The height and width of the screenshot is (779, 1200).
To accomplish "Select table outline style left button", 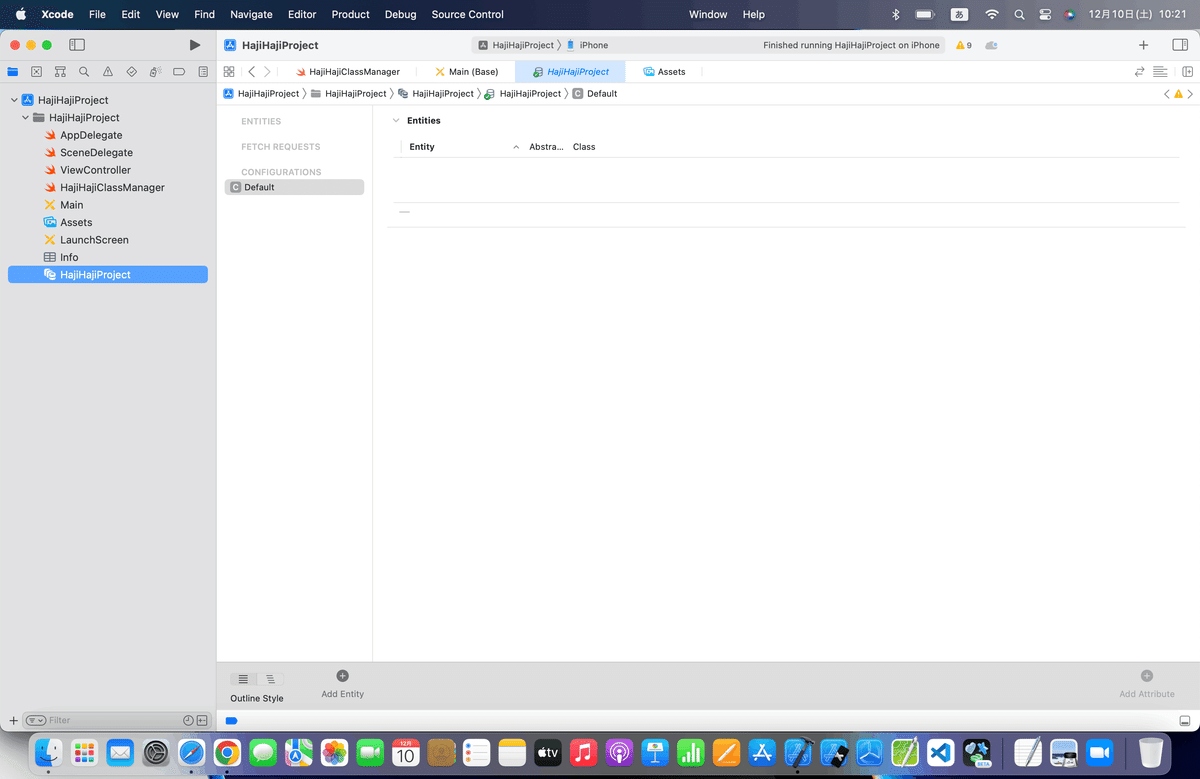I will (x=243, y=679).
